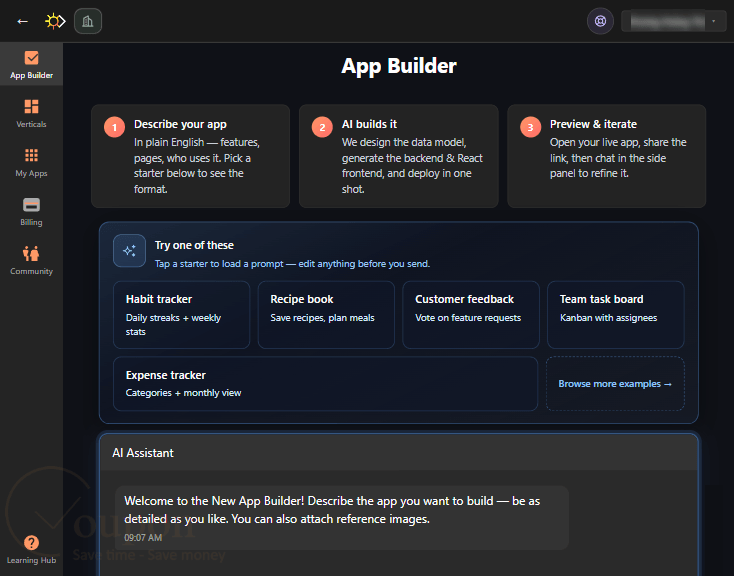Image resolution: width=734 pixels, height=576 pixels.
Task: Pick the Team task board starter
Action: tap(616, 315)
